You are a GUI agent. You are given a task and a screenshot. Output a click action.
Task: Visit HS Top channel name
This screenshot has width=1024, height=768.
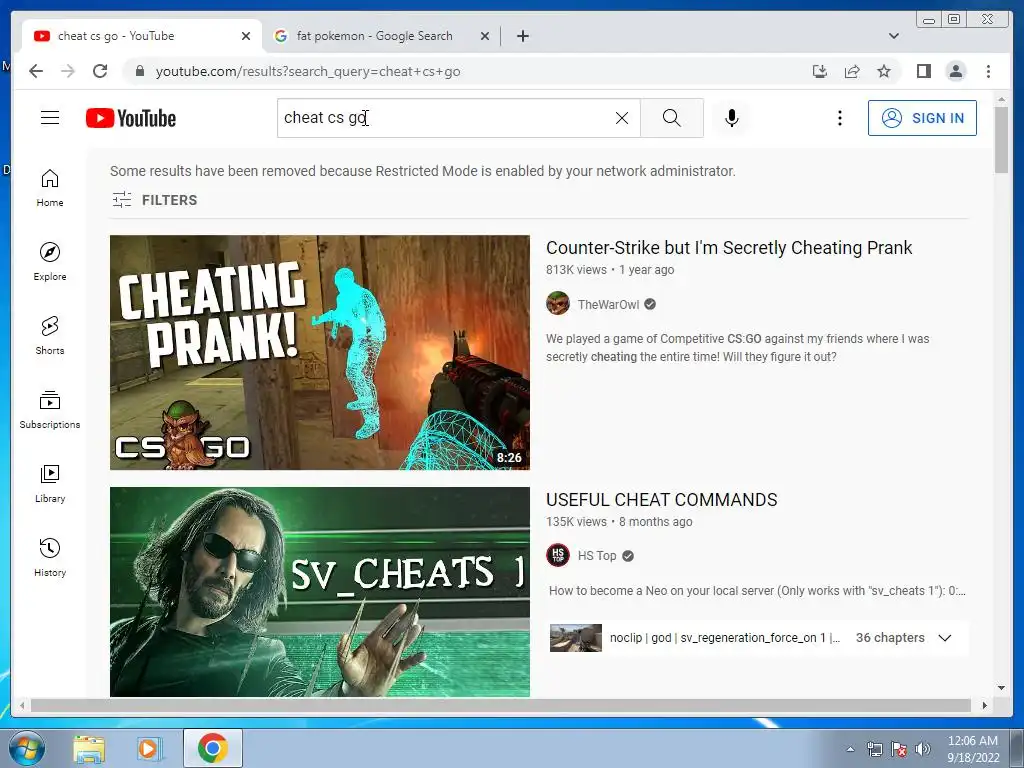pos(597,556)
